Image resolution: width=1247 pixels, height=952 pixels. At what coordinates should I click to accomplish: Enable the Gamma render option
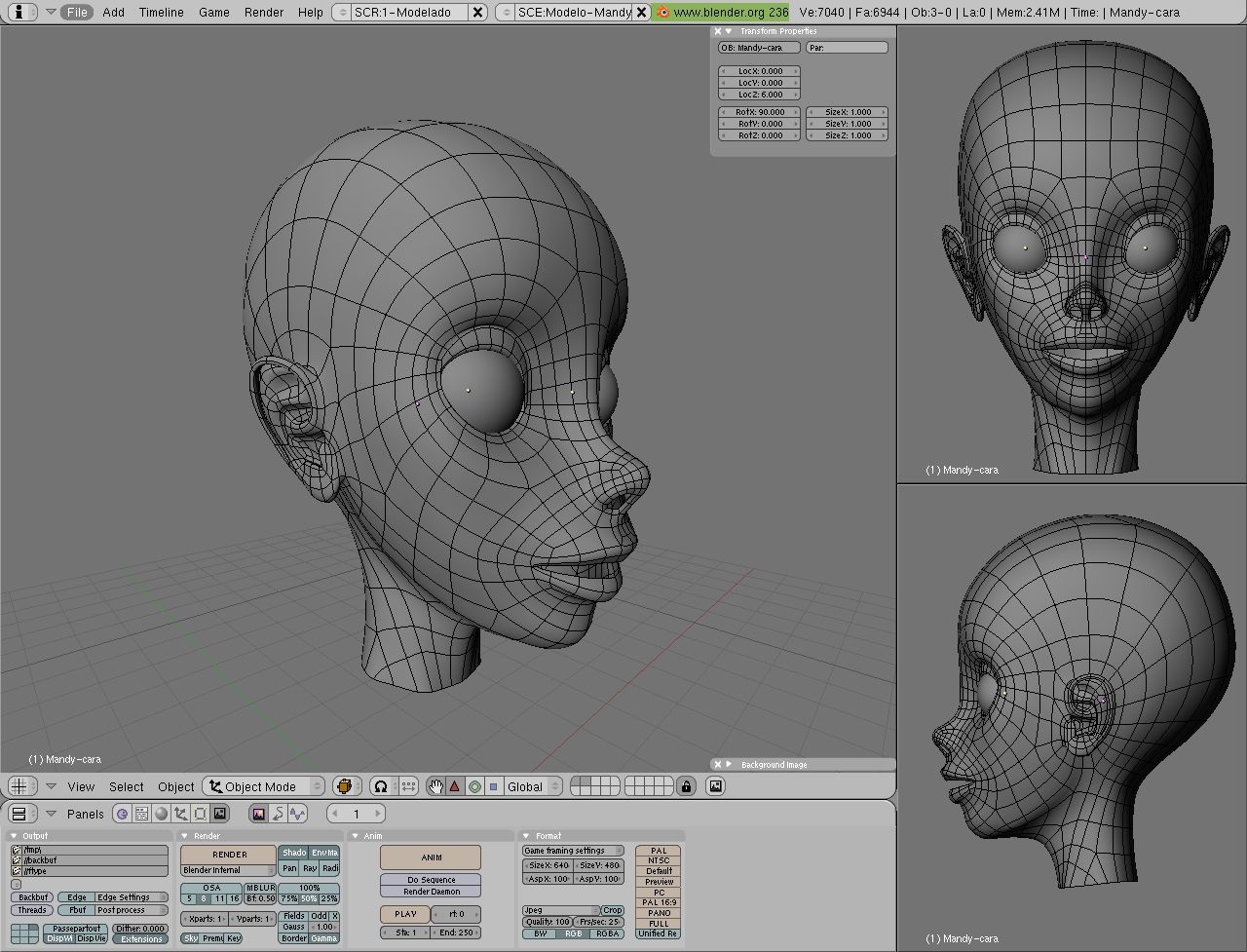324,938
